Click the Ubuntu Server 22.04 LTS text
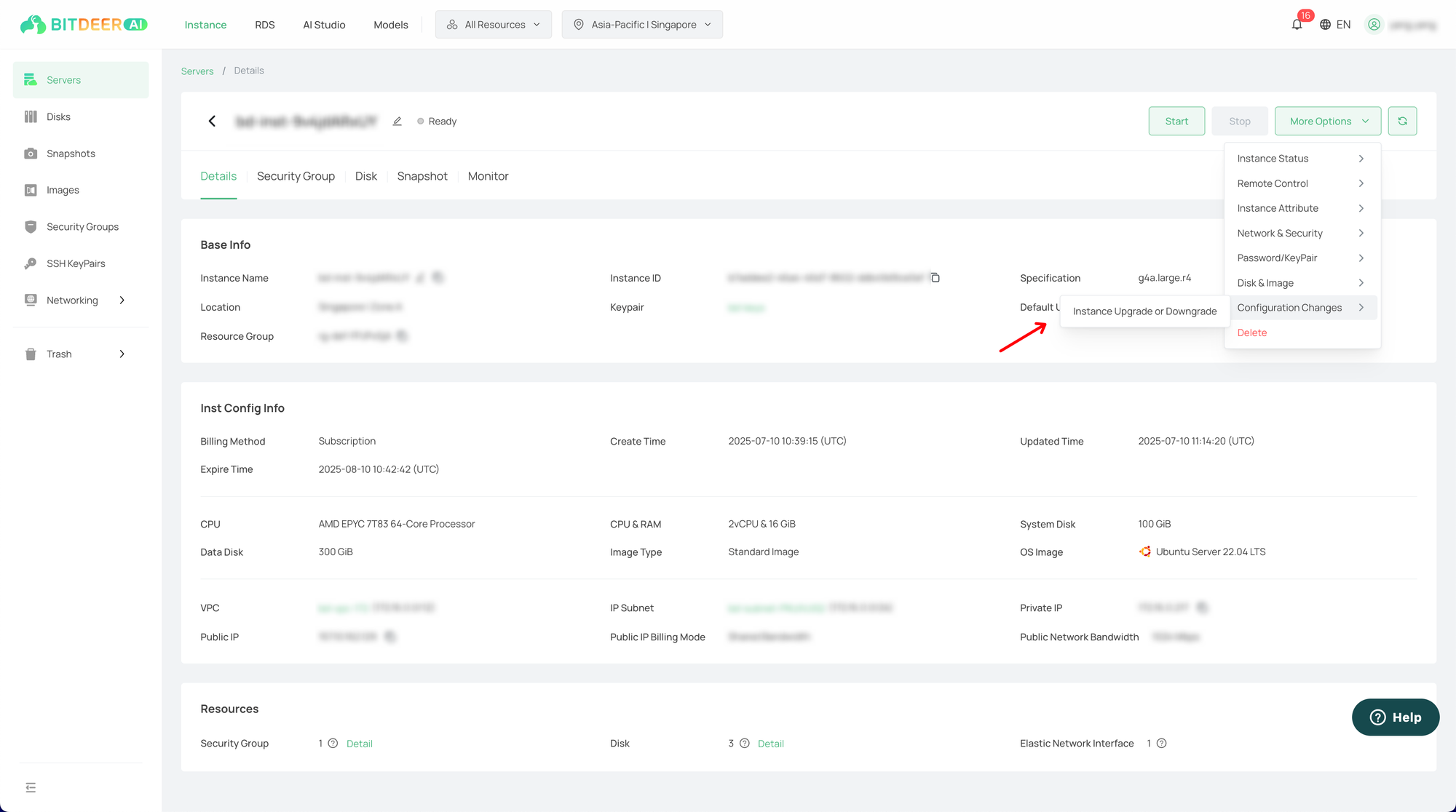1456x812 pixels. tap(1211, 552)
